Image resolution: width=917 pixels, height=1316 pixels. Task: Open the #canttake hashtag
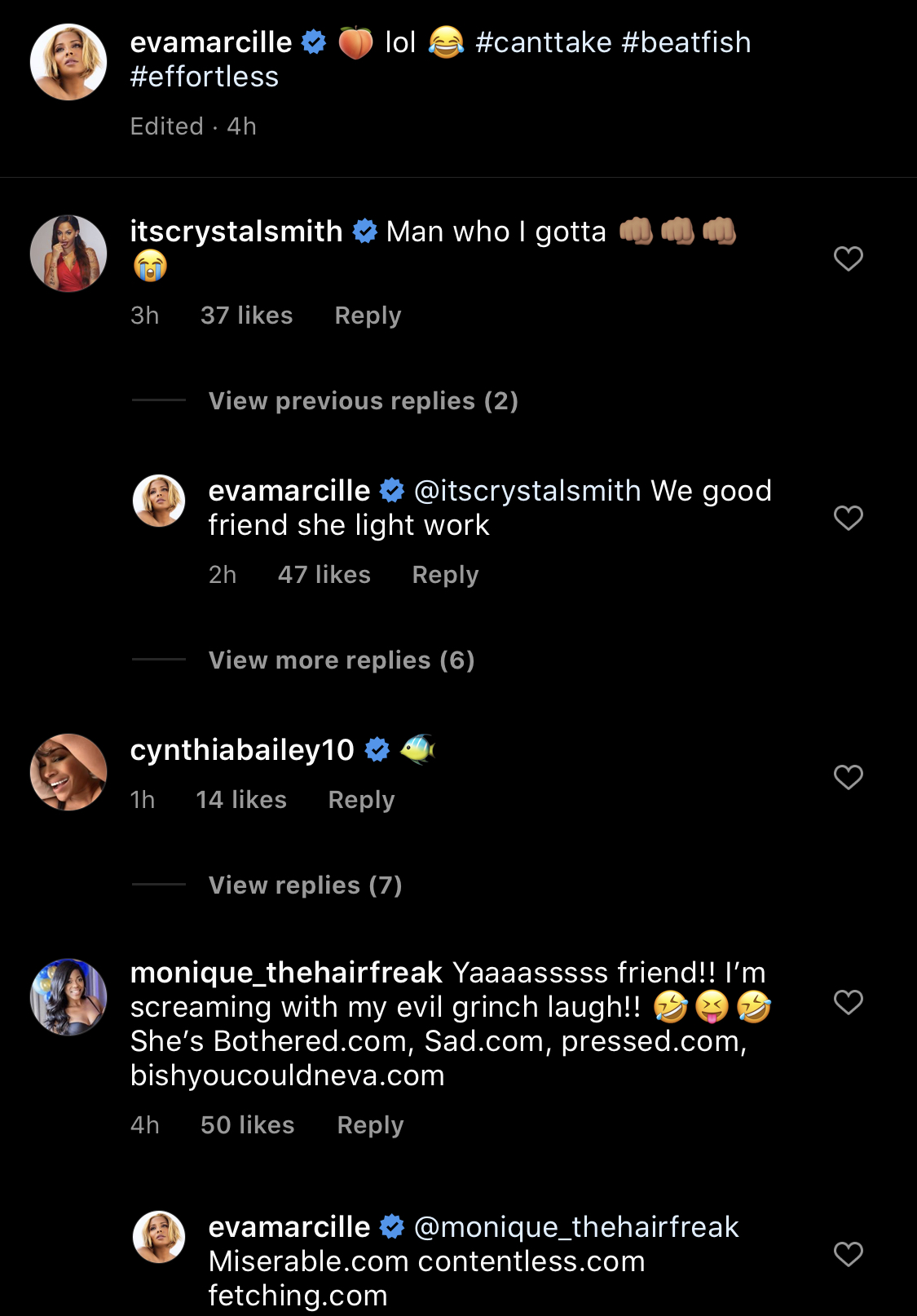(543, 42)
